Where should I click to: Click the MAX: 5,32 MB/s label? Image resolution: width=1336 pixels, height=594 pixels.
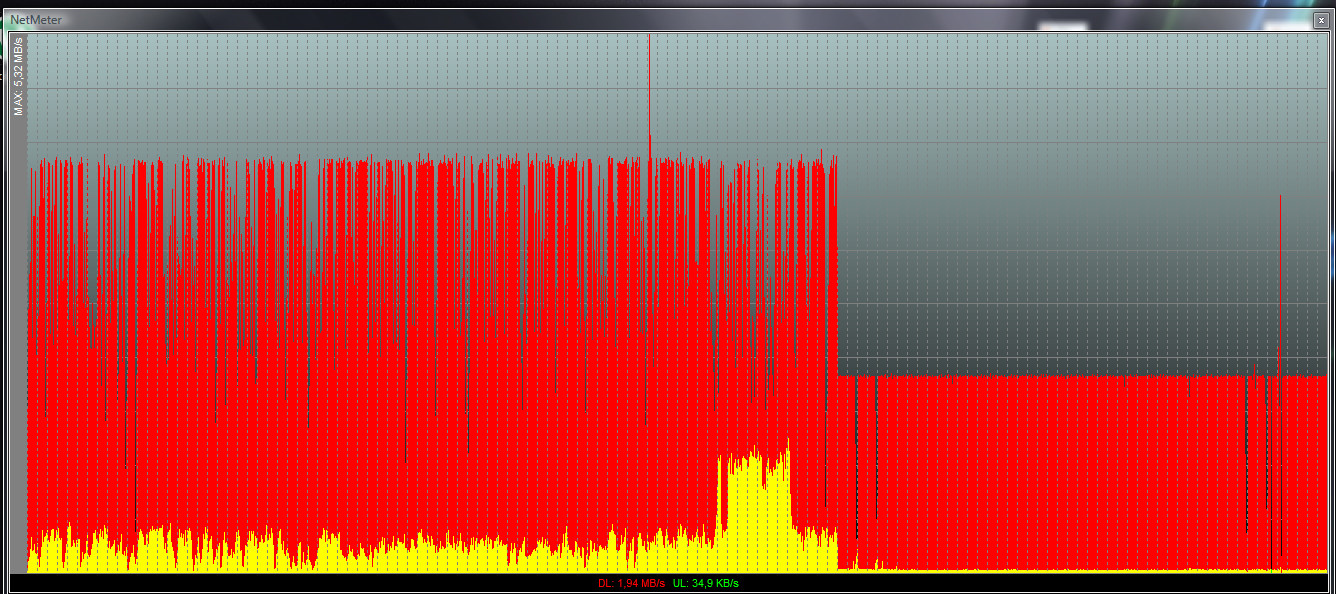18,76
